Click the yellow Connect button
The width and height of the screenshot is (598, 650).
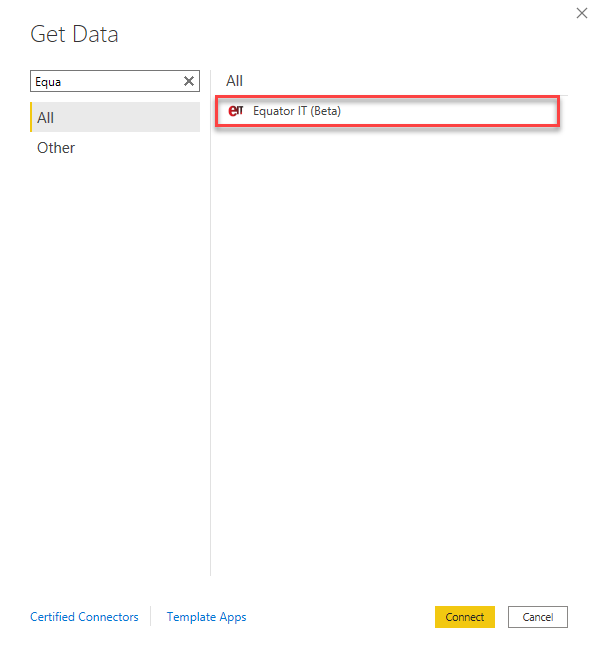465,616
